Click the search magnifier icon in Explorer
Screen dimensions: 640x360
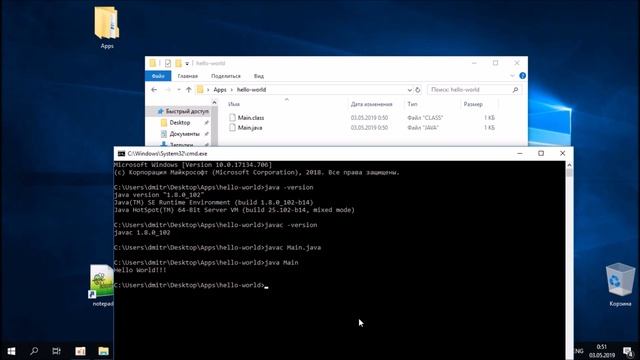[515, 90]
